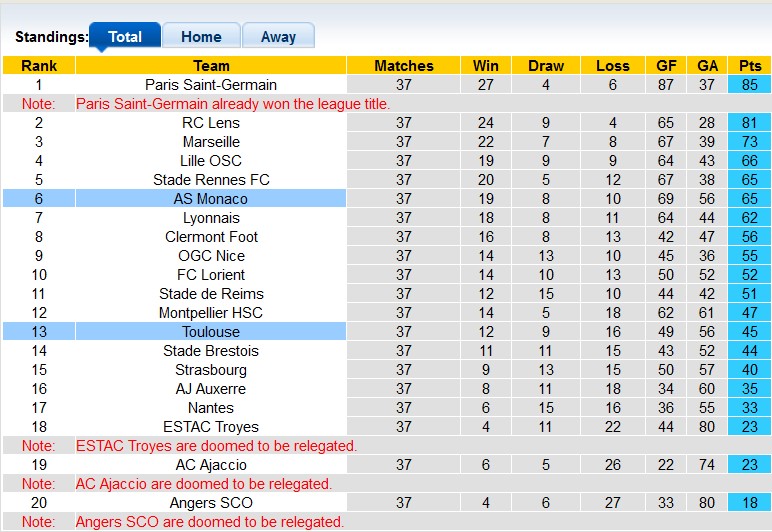Select PSG's 85 points cell
The height and width of the screenshot is (532, 772).
[x=750, y=85]
